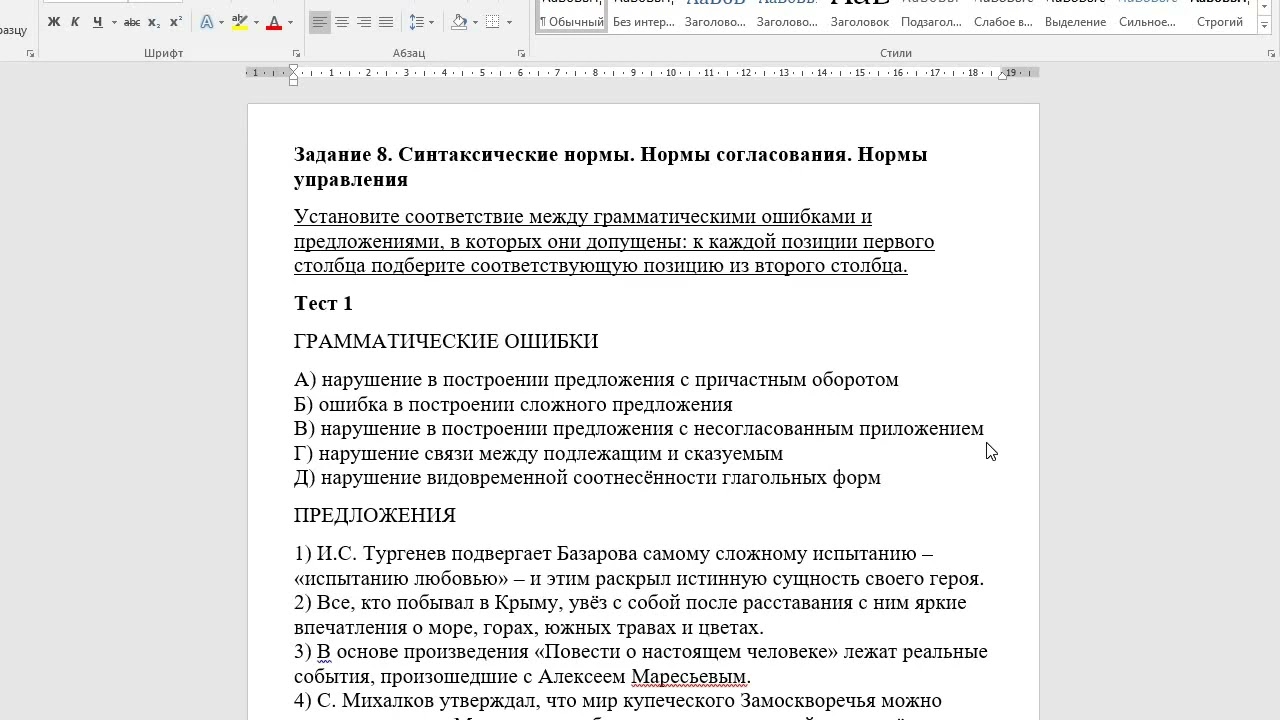Apply the Без интервала style

pyautogui.click(x=643, y=15)
